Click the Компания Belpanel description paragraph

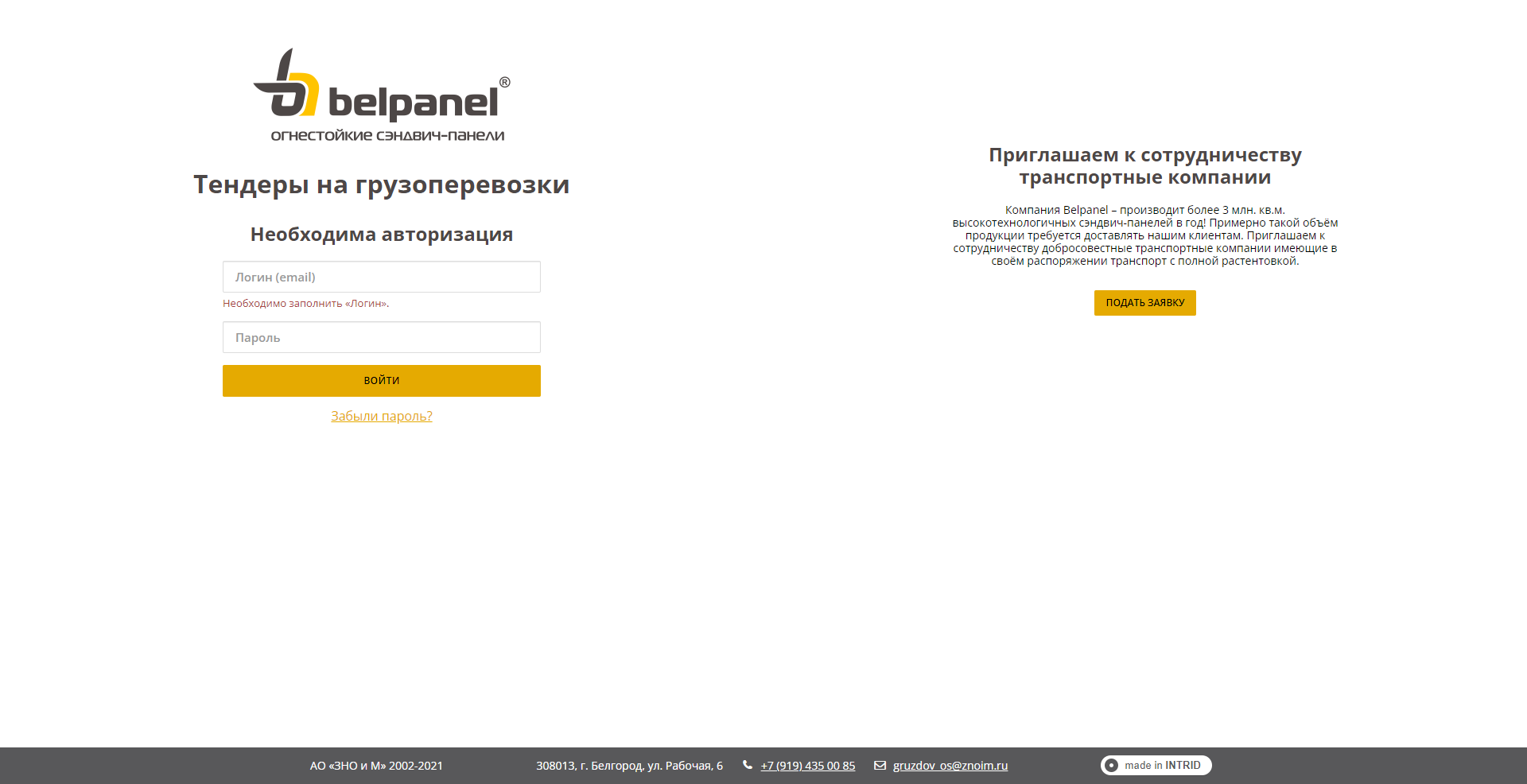point(1145,235)
